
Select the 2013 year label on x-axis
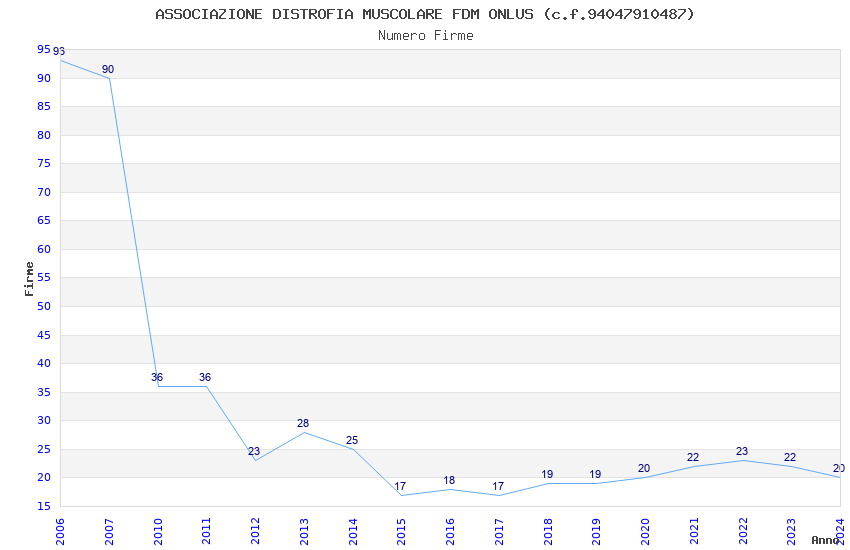click(x=304, y=531)
